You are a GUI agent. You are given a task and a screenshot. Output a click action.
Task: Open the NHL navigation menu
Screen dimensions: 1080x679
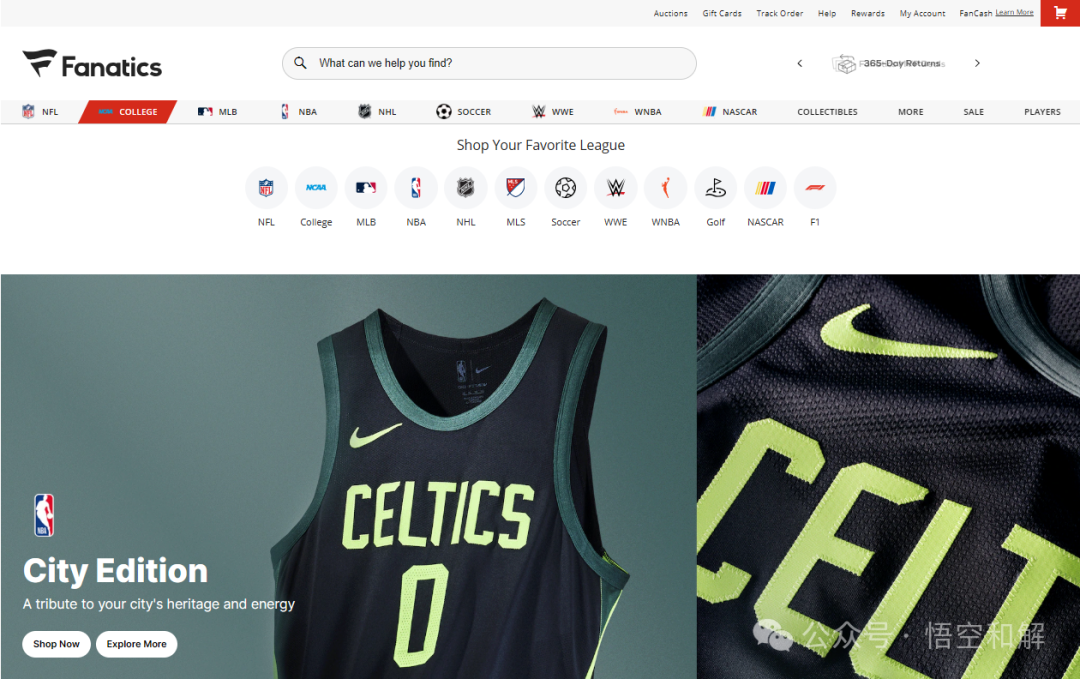click(x=377, y=112)
